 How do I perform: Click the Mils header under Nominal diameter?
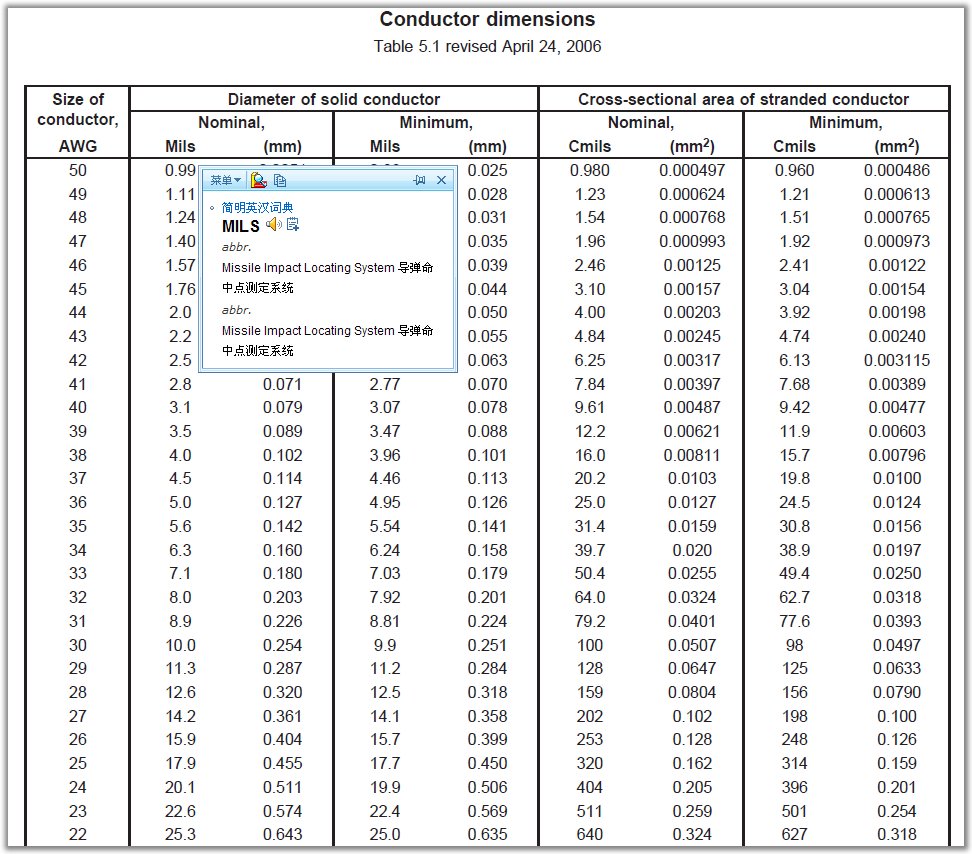[180, 146]
